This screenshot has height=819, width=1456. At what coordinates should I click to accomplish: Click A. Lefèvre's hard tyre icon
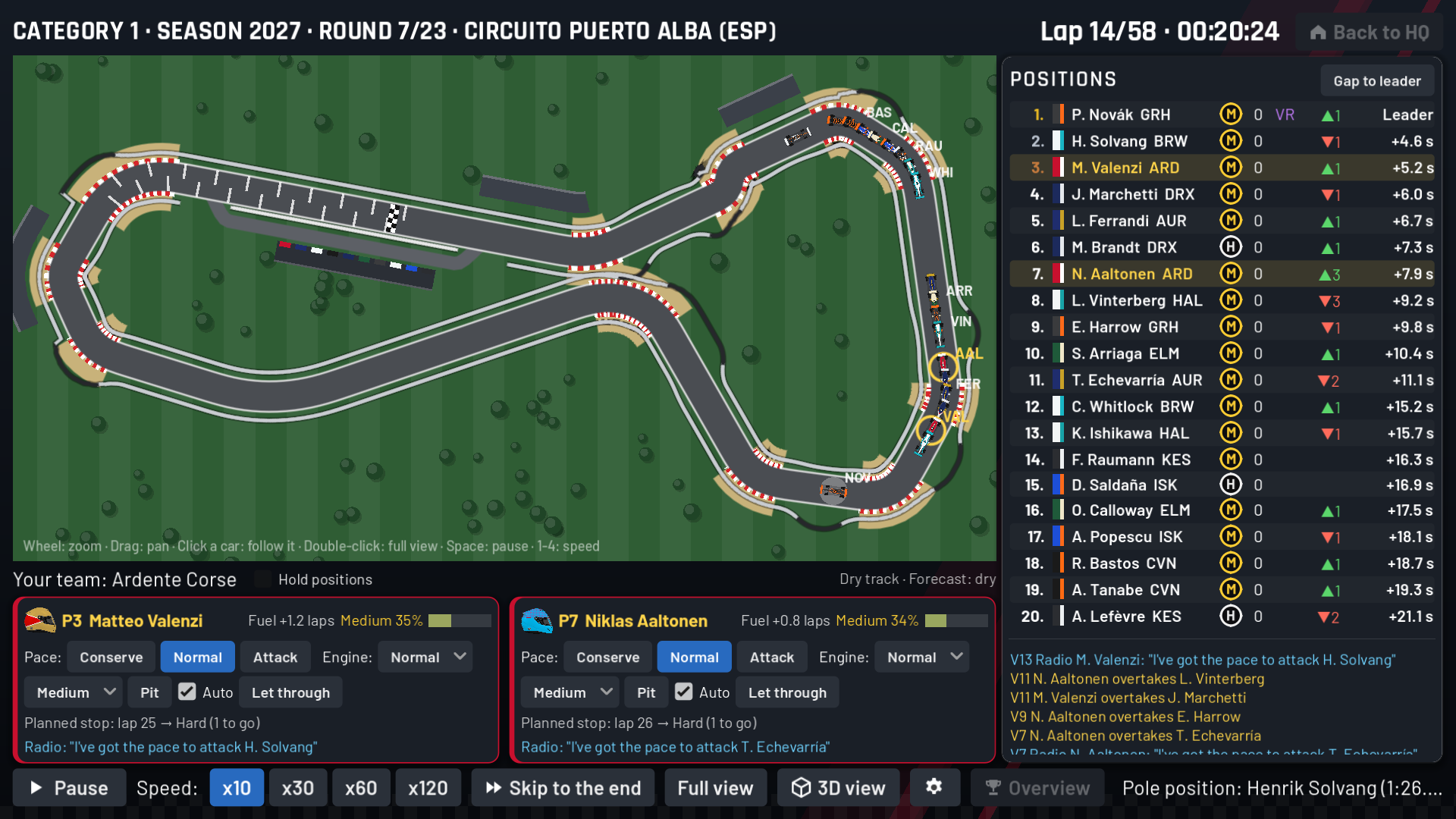(1230, 617)
